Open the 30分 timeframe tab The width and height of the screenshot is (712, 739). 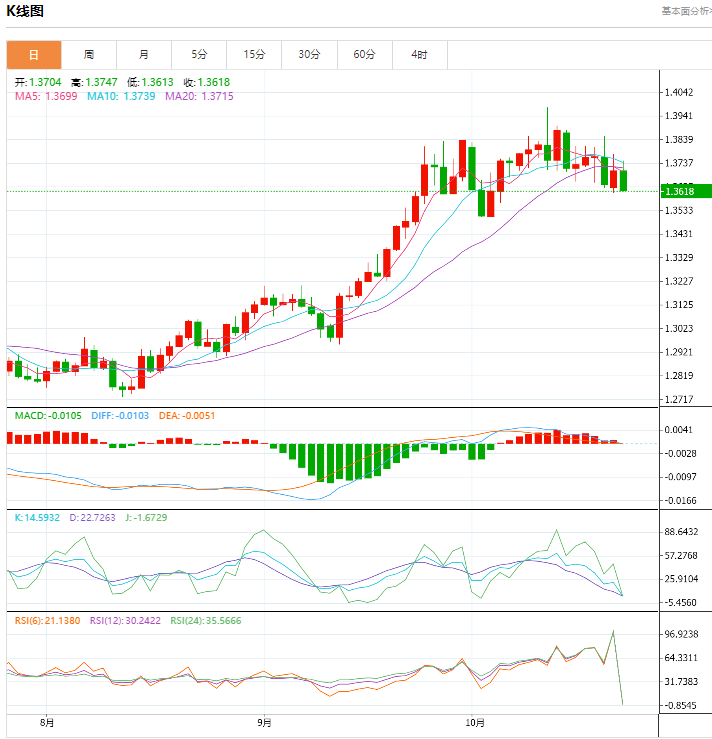coord(310,55)
